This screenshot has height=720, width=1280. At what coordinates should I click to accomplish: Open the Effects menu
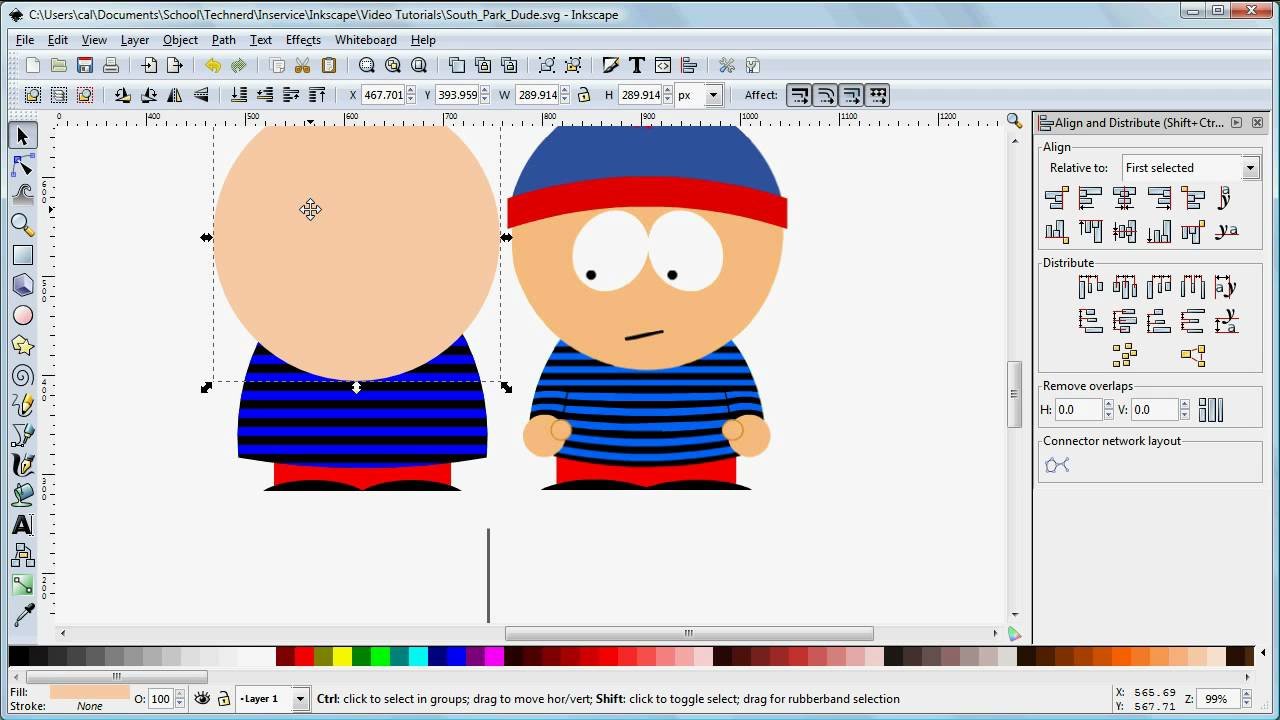[303, 40]
